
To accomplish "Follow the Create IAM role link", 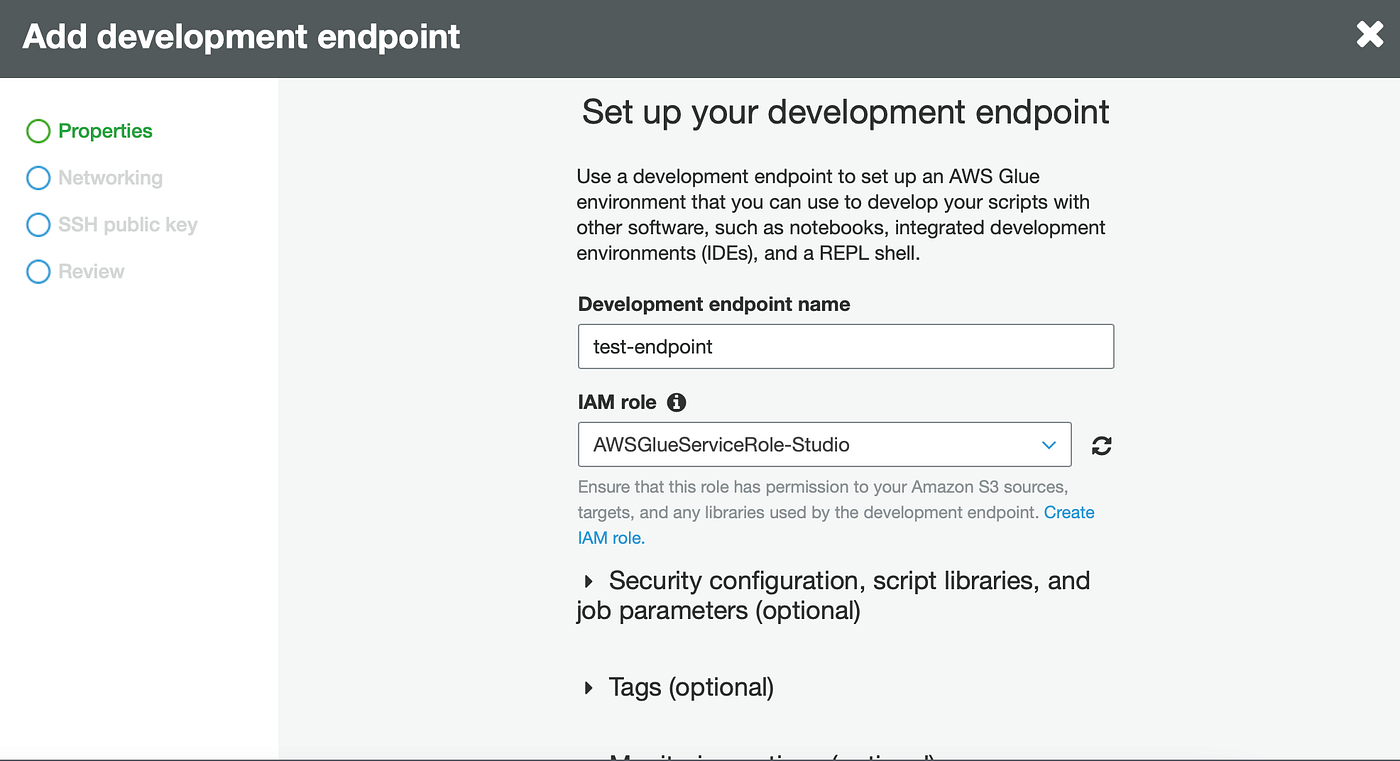I will [x=1069, y=513].
